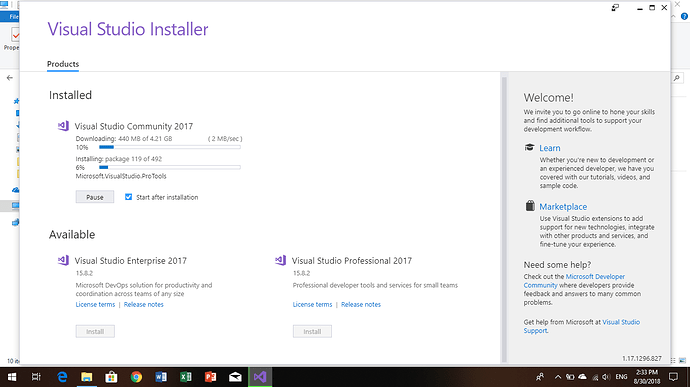This screenshot has height=387, width=690.
Task: Click the package install progress bar
Action: pyautogui.click(x=170, y=167)
